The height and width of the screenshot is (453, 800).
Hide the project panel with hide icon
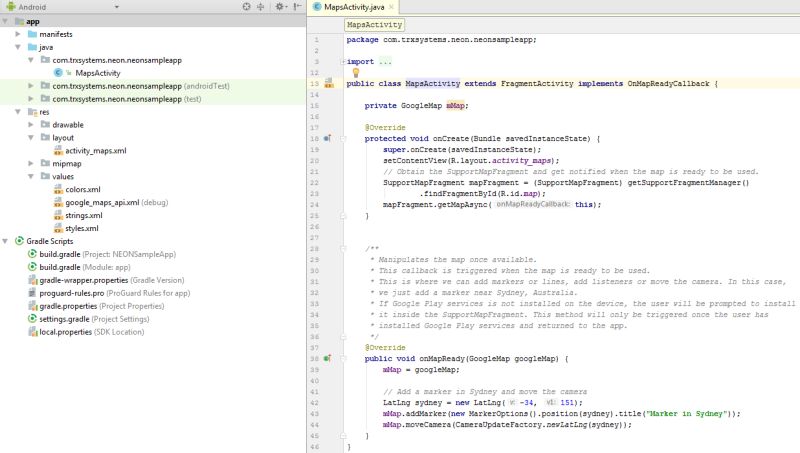[x=297, y=7]
